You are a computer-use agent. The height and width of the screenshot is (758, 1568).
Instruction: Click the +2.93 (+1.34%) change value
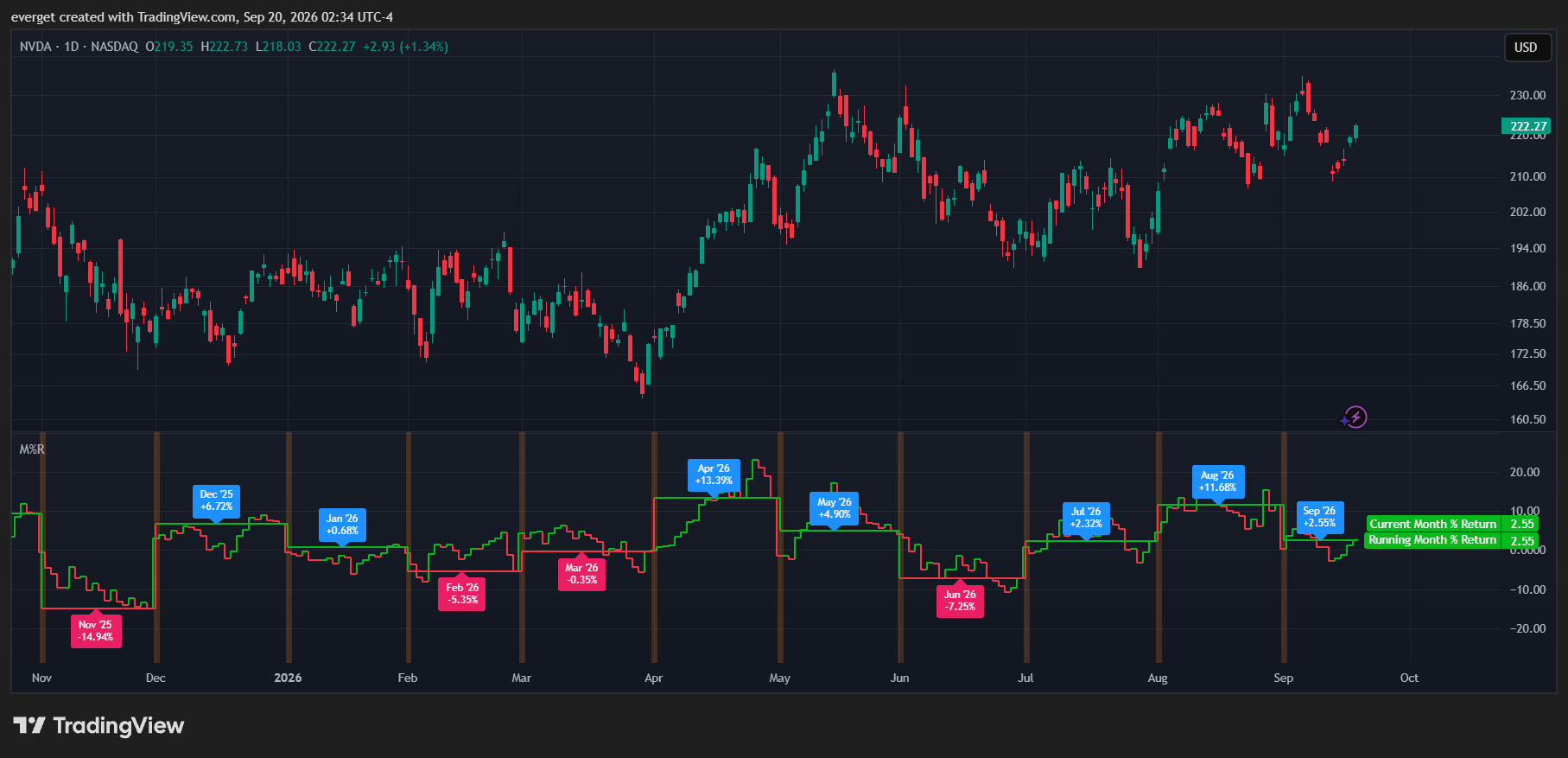pyautogui.click(x=405, y=47)
